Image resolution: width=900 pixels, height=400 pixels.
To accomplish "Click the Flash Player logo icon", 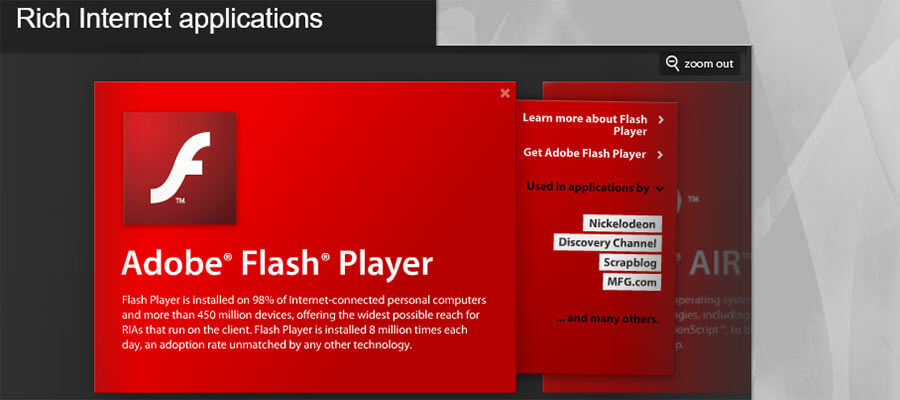I will (x=180, y=168).
